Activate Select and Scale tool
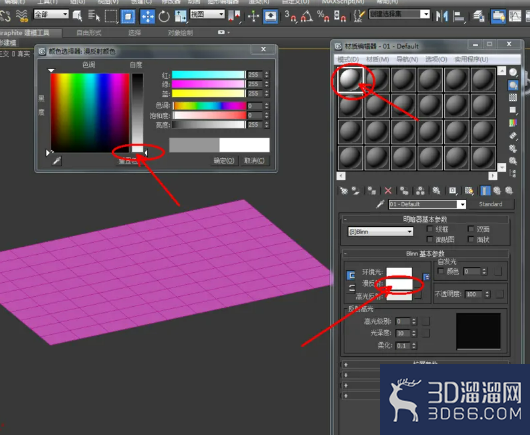Viewport: 530px width, 435px height. pos(180,16)
